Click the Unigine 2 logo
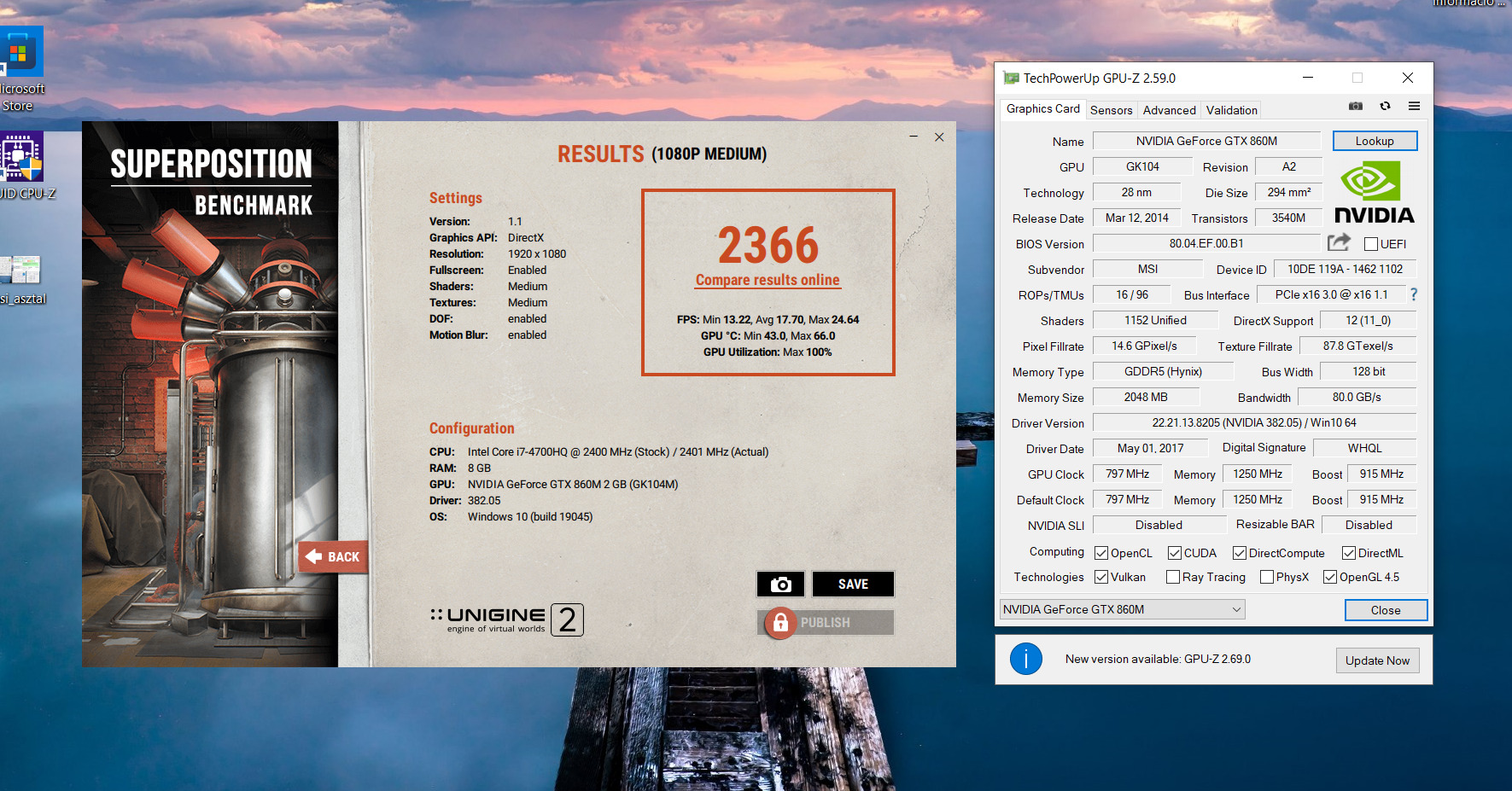Image resolution: width=1512 pixels, height=791 pixels. tap(507, 619)
